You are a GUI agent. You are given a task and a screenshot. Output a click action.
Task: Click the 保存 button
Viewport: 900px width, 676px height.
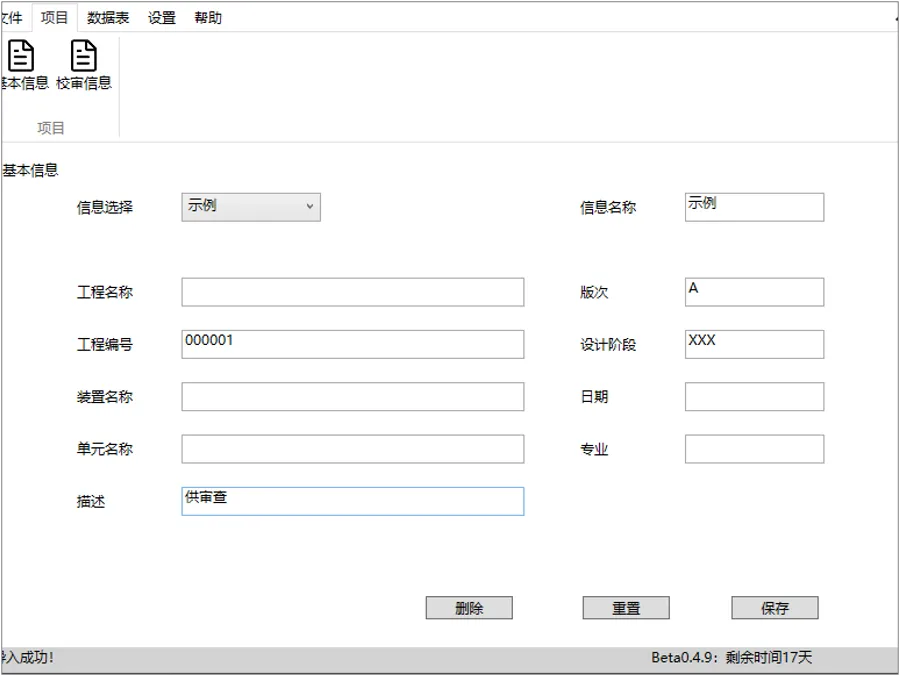coord(775,608)
